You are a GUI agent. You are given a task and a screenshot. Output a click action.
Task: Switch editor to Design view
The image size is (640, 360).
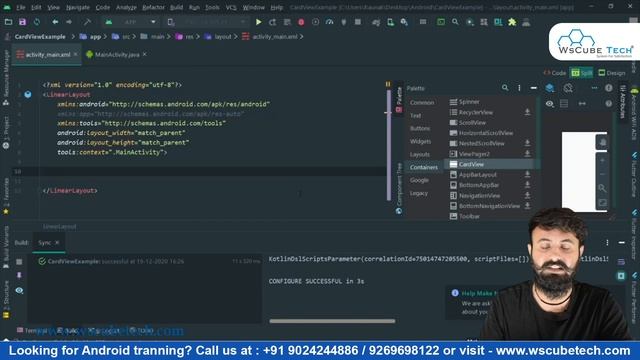[x=612, y=73]
